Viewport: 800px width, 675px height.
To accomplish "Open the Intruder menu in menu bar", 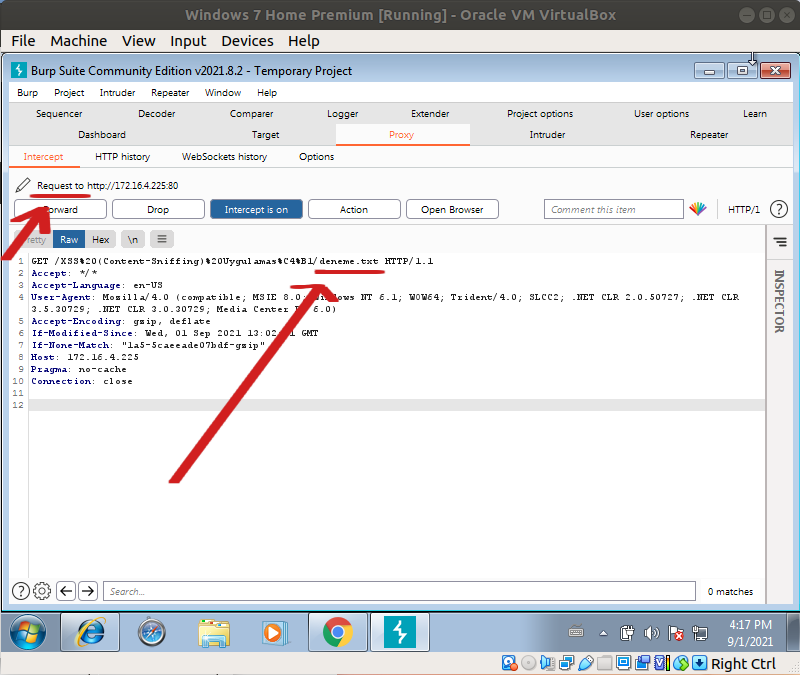I will pos(117,92).
